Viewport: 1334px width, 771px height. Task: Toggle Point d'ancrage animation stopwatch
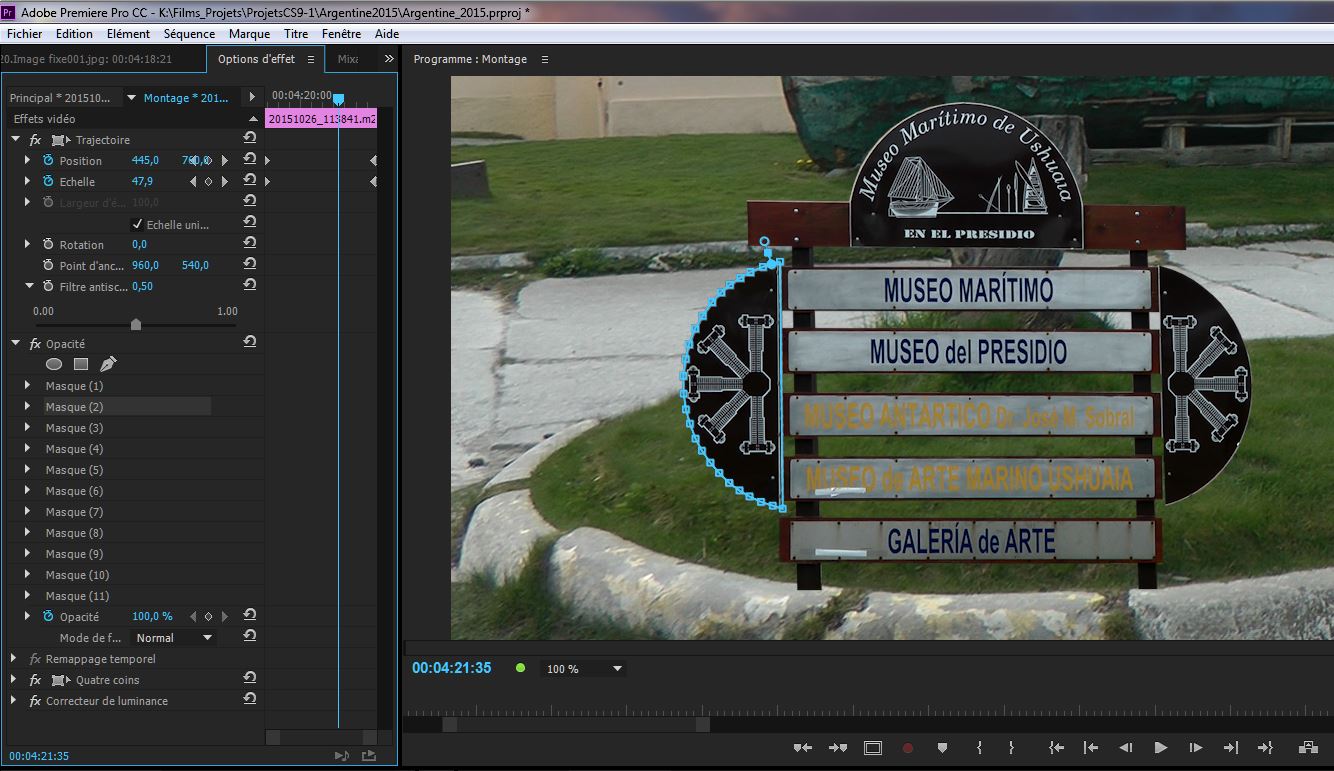tap(48, 265)
